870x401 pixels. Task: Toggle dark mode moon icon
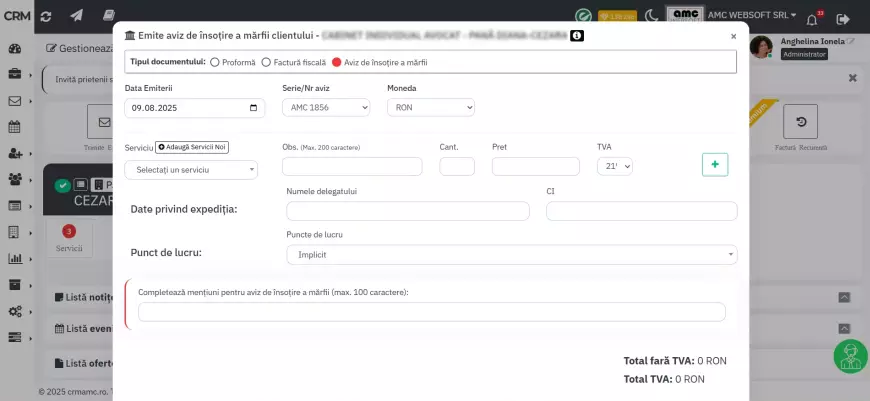(x=652, y=16)
